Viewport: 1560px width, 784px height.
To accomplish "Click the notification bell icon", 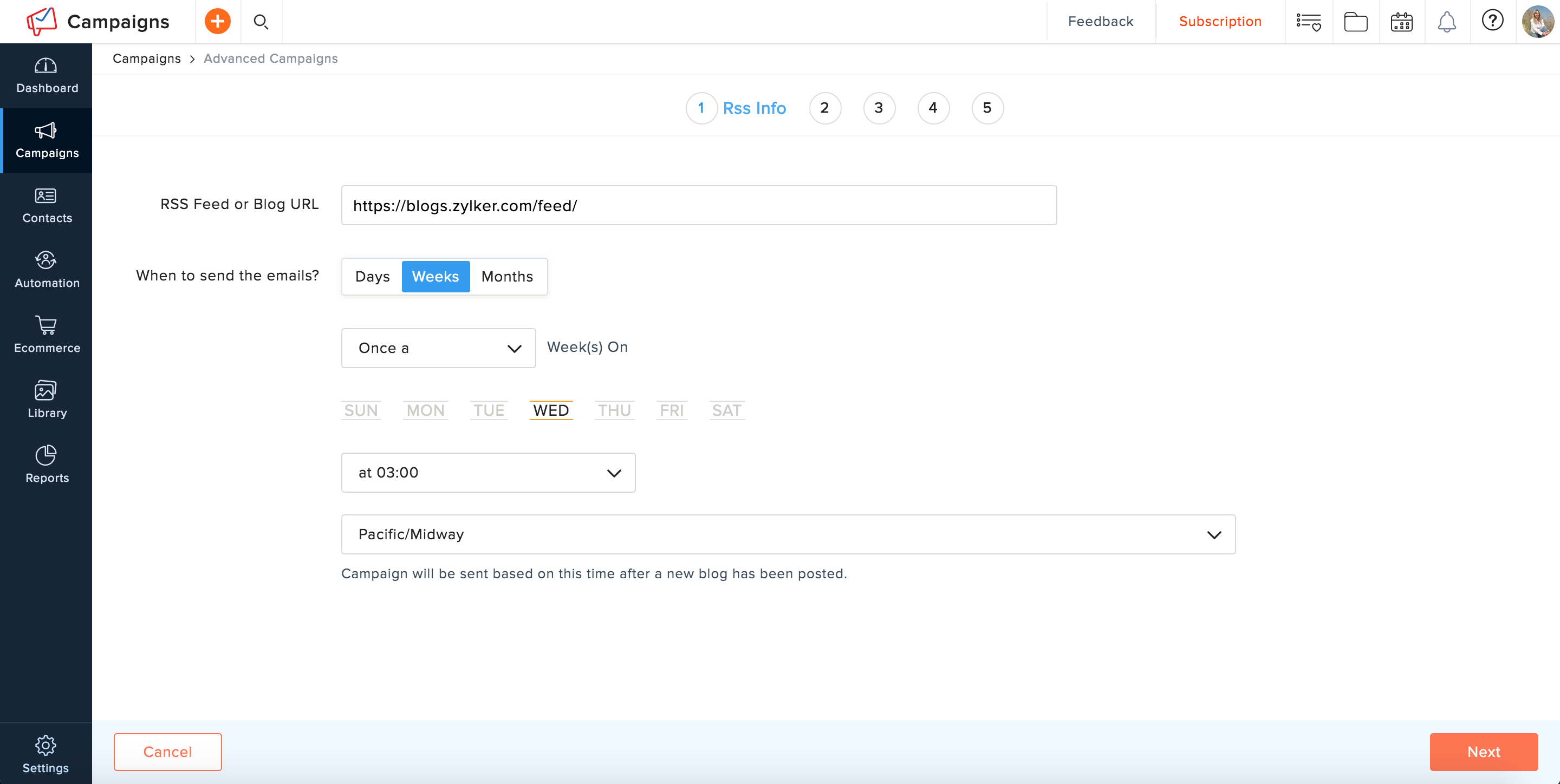I will 1447,22.
